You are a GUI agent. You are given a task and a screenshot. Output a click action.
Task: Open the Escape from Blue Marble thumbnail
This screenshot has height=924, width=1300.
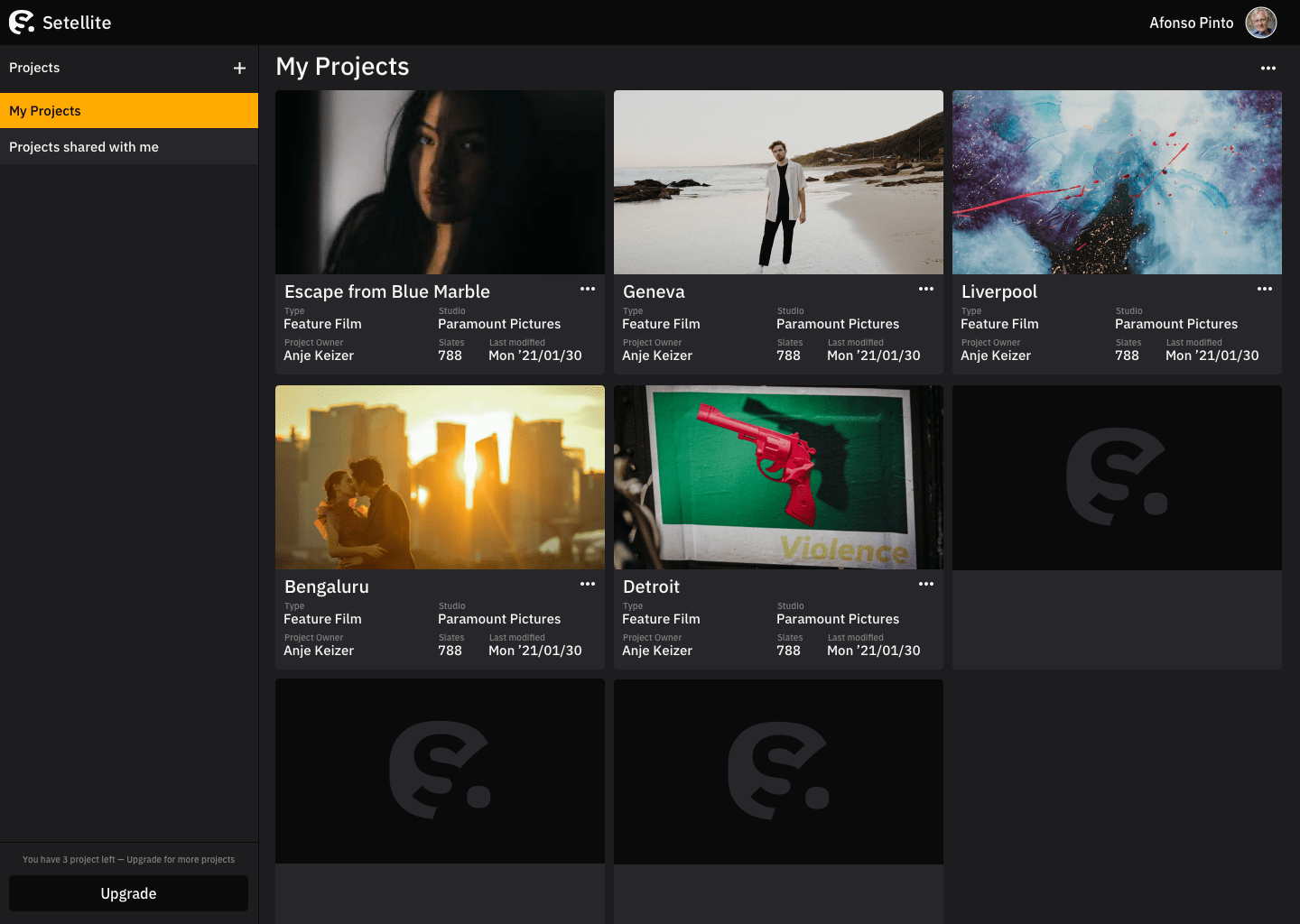point(440,182)
